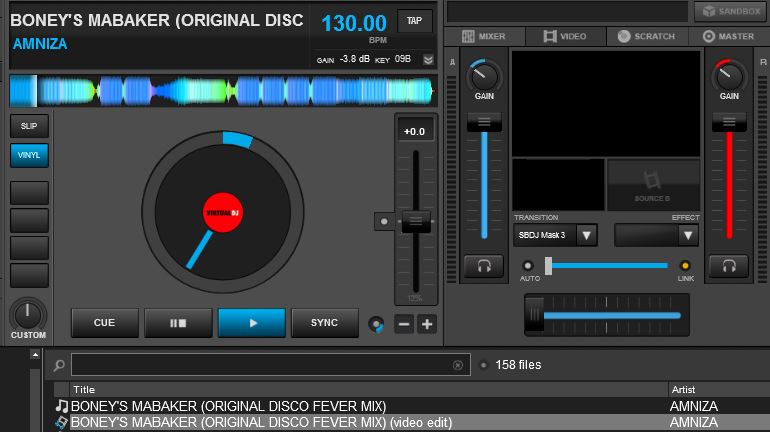The height and width of the screenshot is (432, 770).
Task: Click the pitch reset dot button
Action: (384, 221)
